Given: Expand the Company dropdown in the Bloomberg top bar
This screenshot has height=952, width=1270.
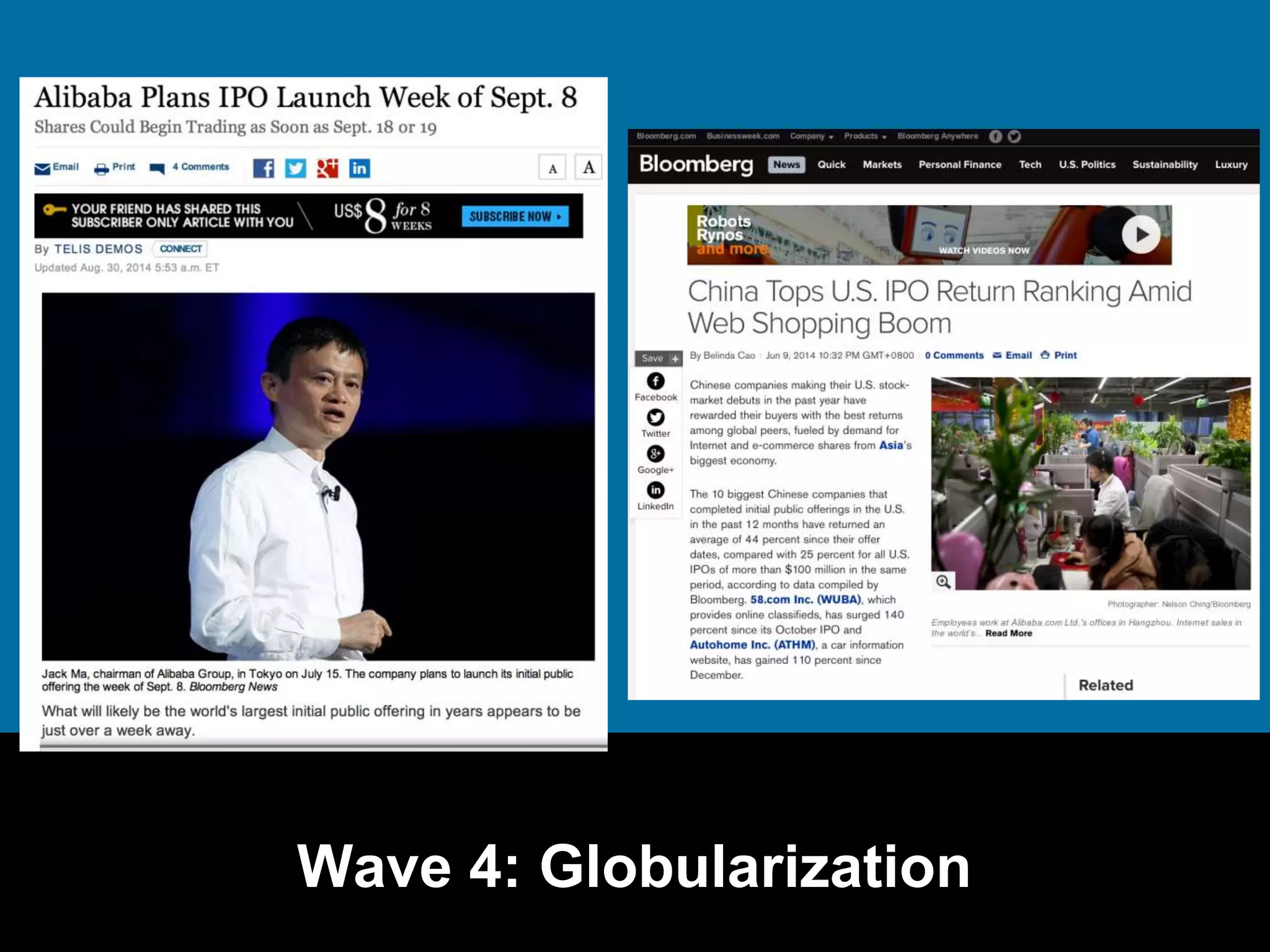Looking at the screenshot, I should coord(812,136).
